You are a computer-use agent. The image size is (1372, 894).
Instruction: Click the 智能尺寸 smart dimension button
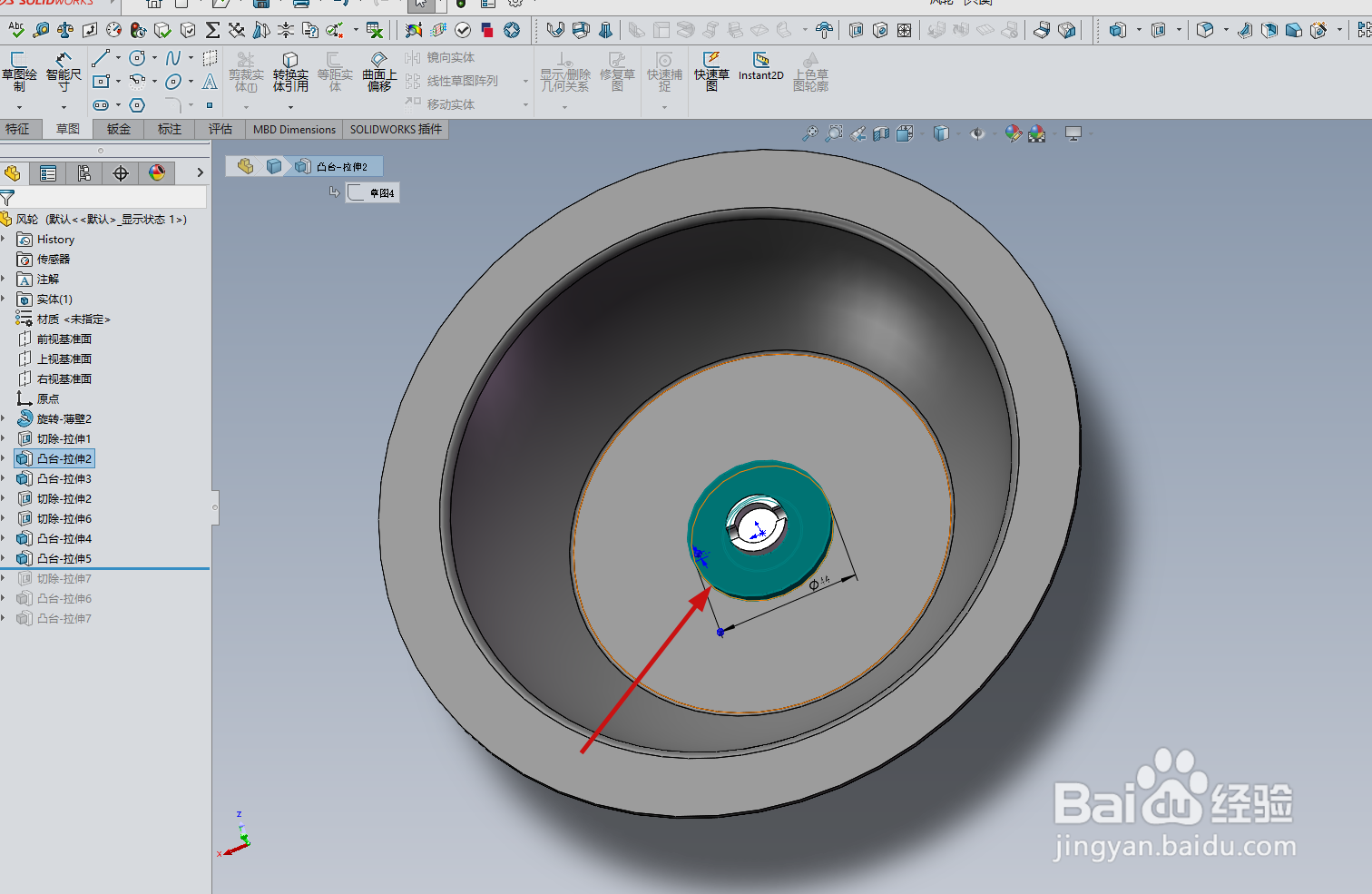64,72
